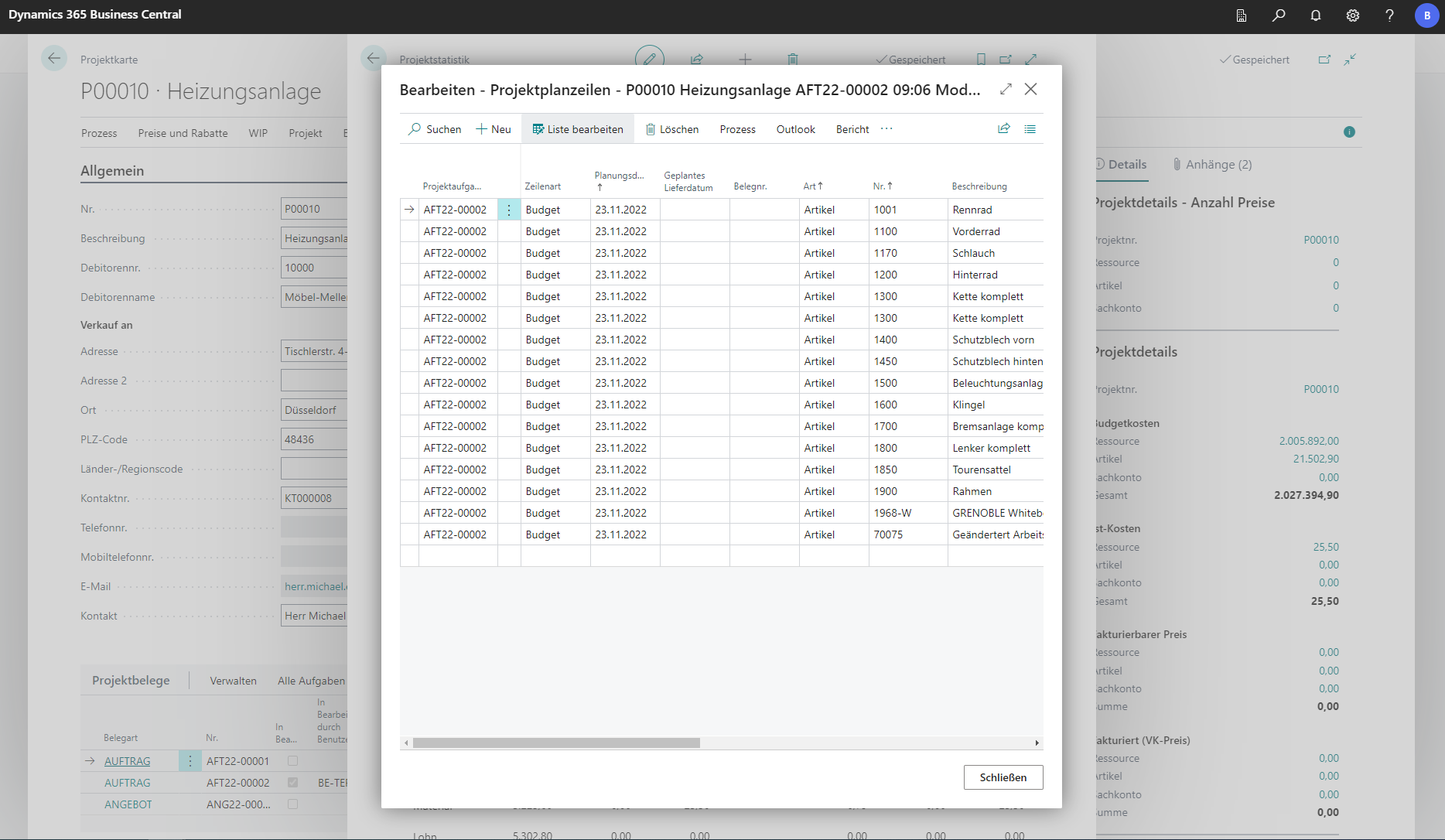Open the settings gear menu
The height and width of the screenshot is (840, 1445).
click(1352, 15)
